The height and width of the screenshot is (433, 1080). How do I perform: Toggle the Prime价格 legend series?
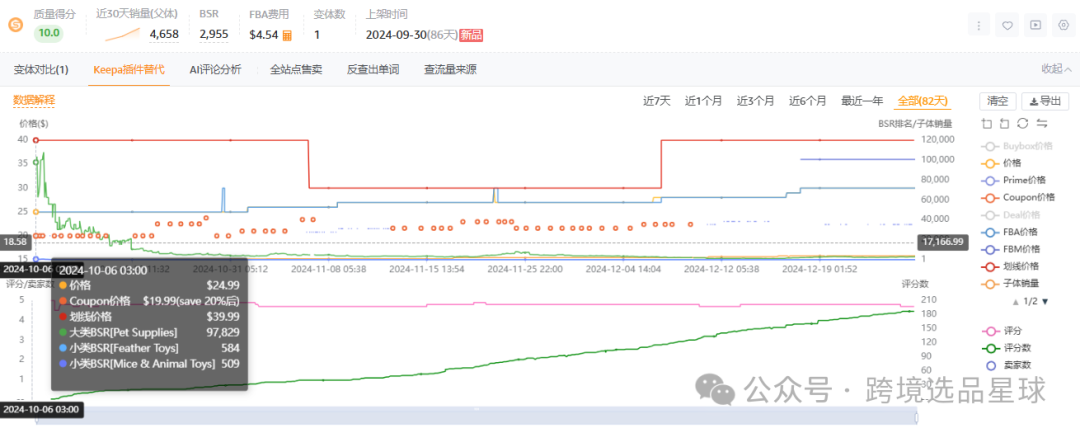tap(1012, 180)
